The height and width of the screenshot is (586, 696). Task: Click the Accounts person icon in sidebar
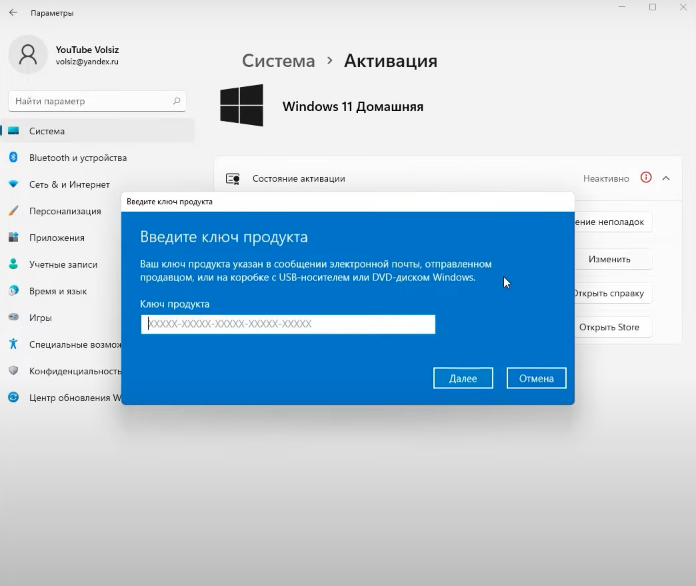click(13, 264)
